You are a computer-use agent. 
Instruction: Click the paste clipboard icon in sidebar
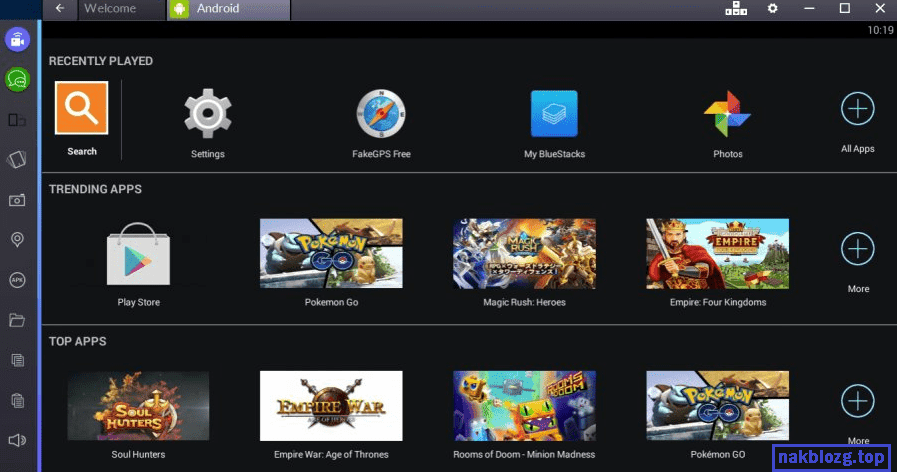[x=17, y=400]
